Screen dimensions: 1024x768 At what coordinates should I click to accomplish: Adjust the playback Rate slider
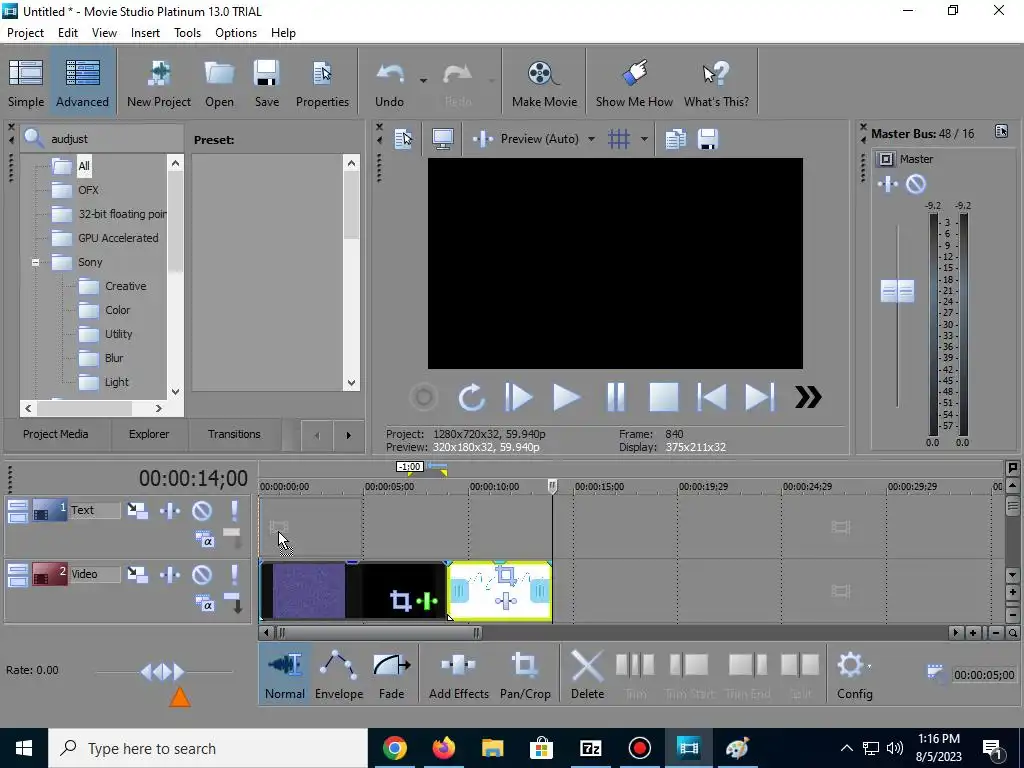click(x=163, y=671)
